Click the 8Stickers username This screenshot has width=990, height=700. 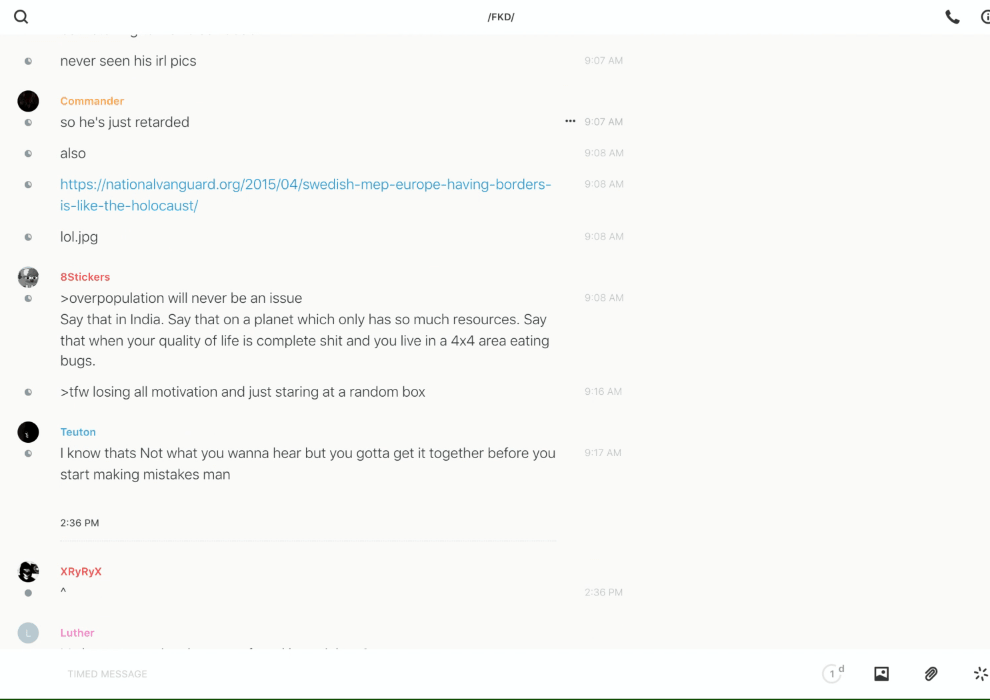coord(85,277)
